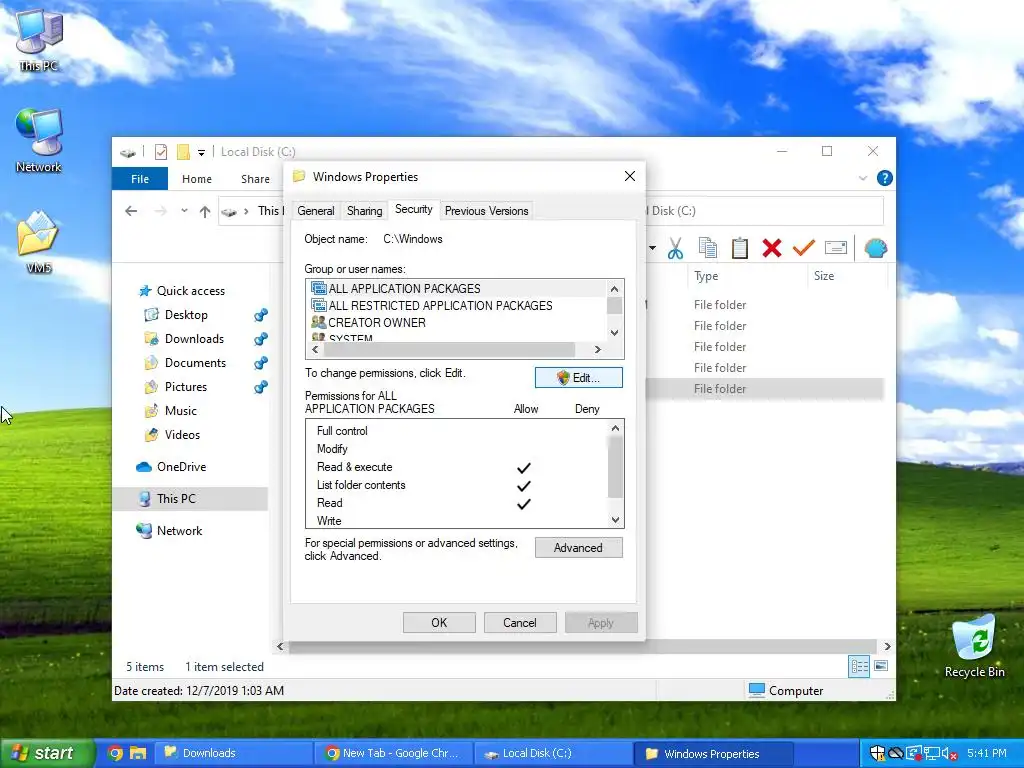Click the Back arrow in Explorer
Screen dimensions: 1024x768
[x=131, y=211]
